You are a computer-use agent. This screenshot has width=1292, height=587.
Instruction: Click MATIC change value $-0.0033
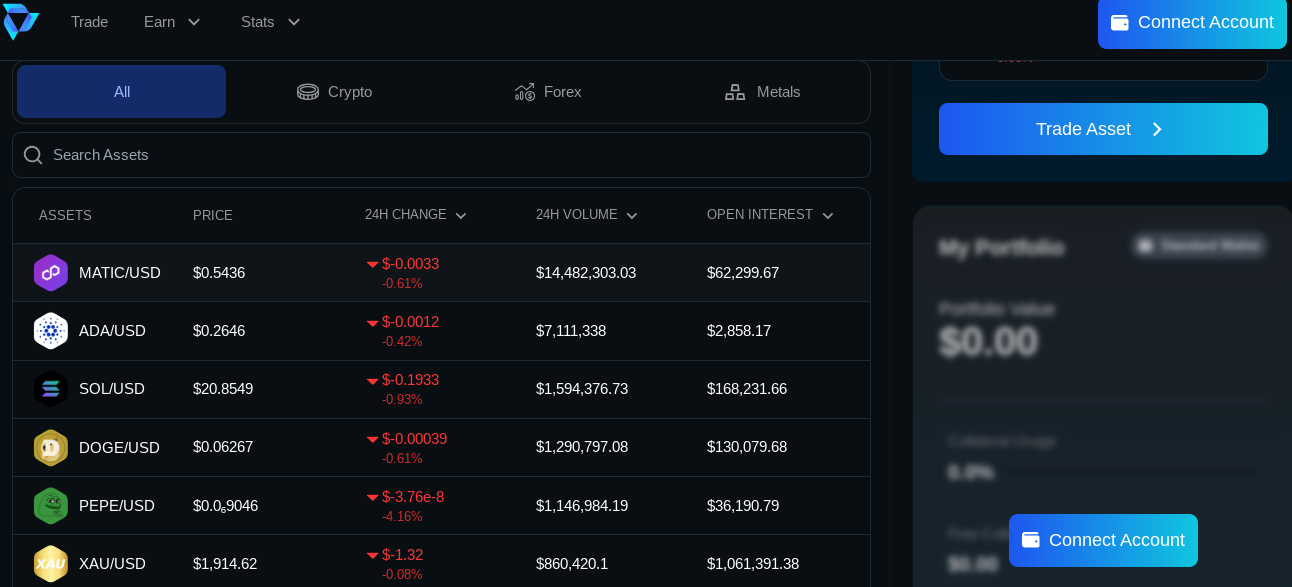tap(410, 264)
